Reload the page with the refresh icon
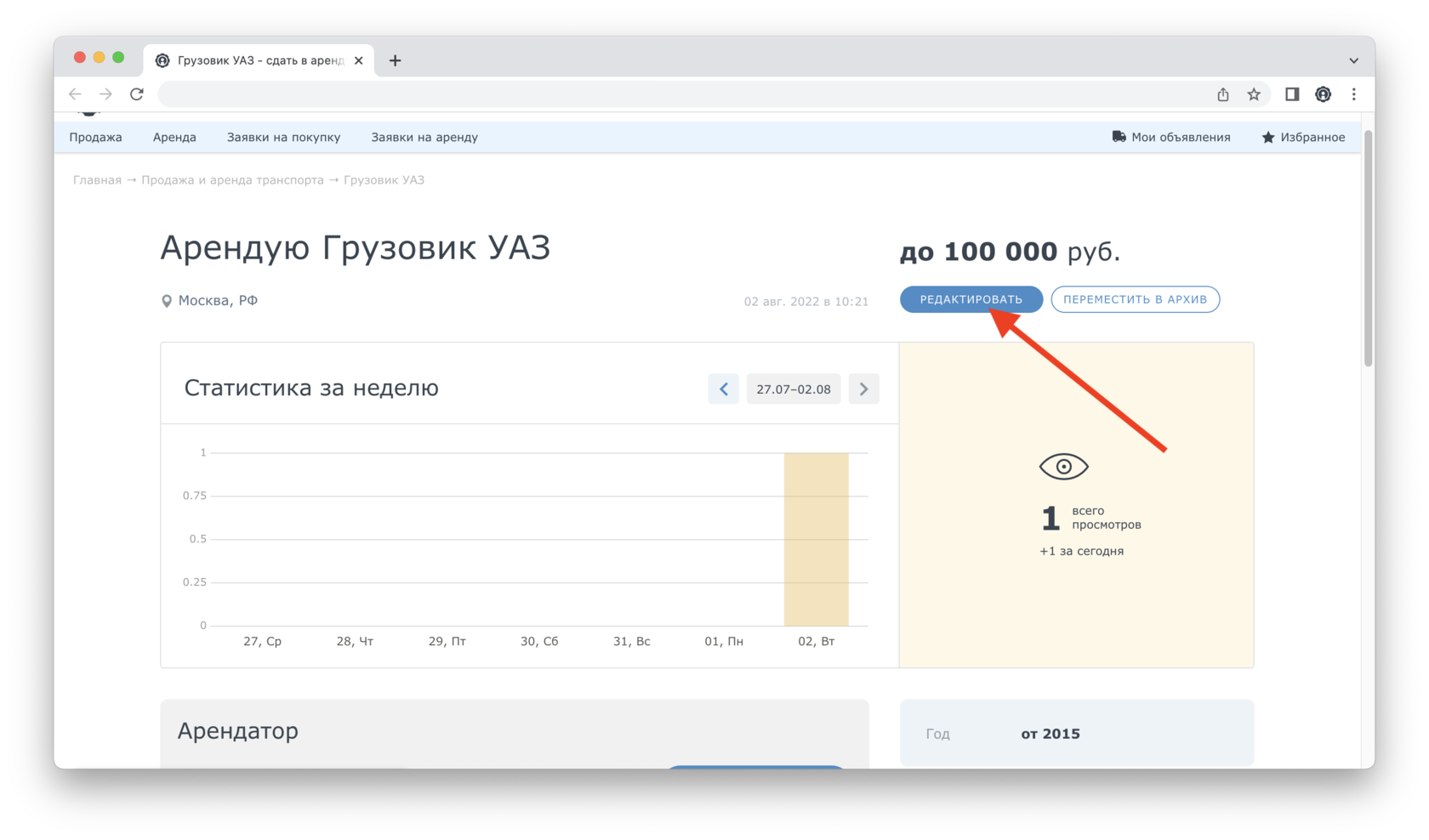 [x=137, y=94]
